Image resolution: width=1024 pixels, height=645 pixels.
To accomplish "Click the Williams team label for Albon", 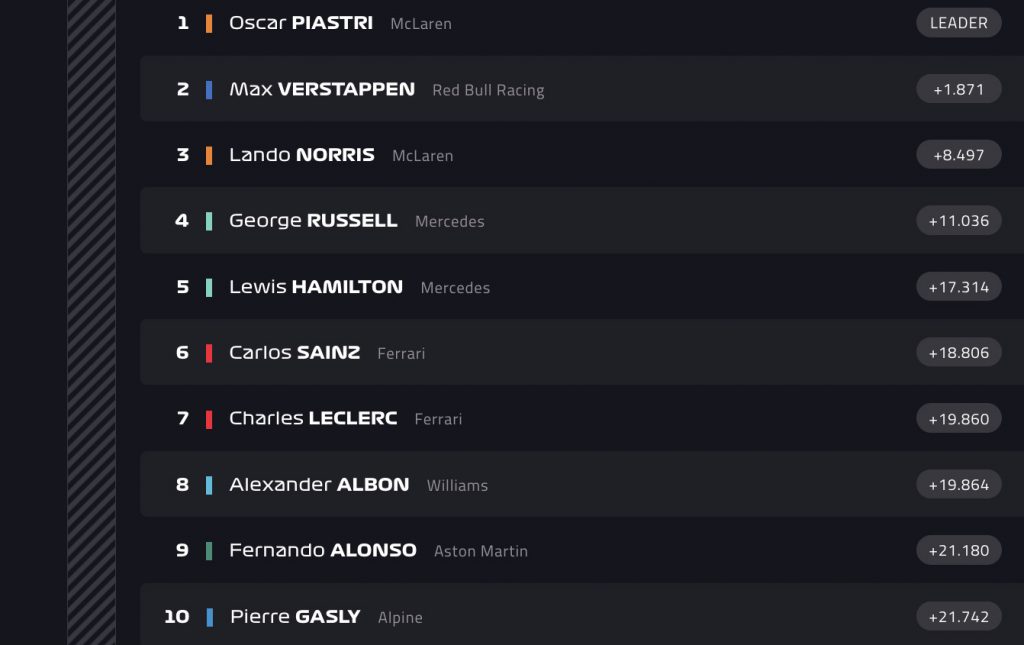I will tap(457, 485).
